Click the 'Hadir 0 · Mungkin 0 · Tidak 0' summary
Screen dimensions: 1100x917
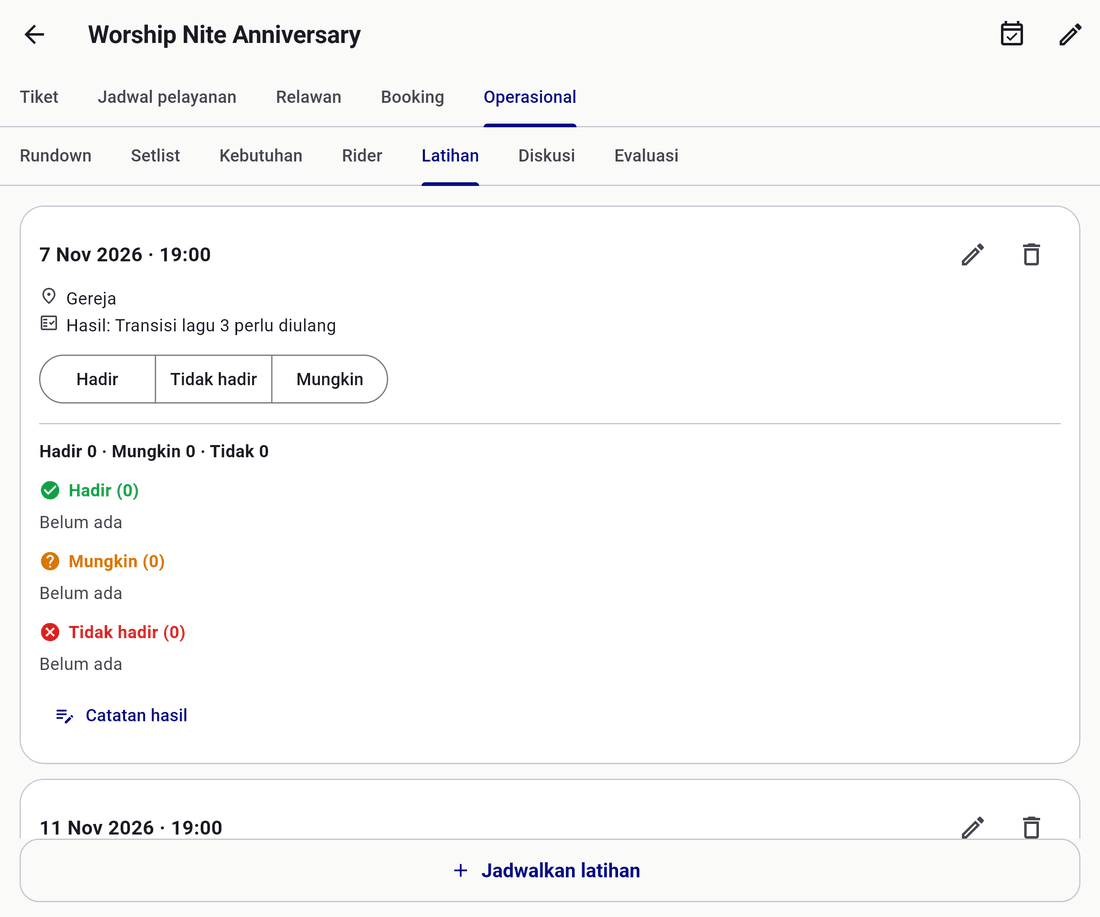154,451
